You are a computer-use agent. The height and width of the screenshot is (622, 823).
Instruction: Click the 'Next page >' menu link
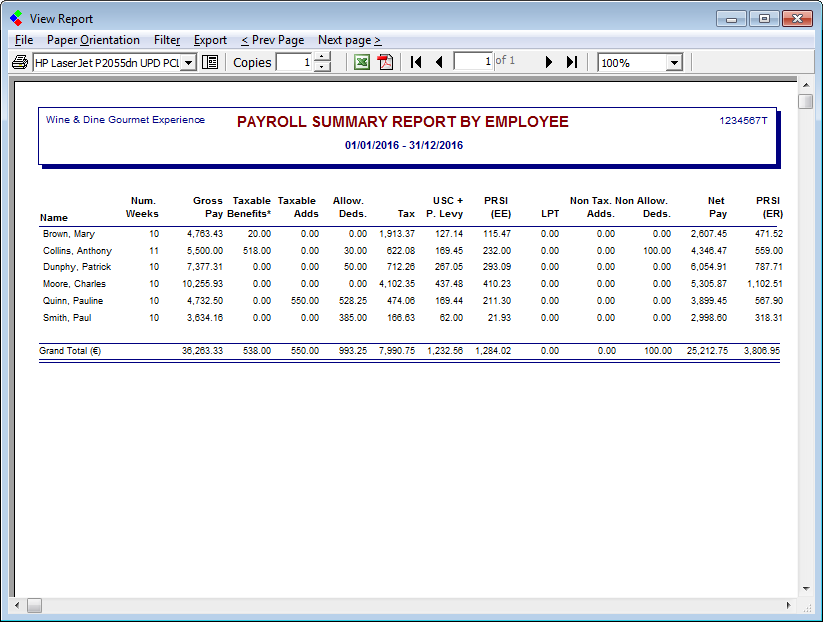tap(349, 40)
